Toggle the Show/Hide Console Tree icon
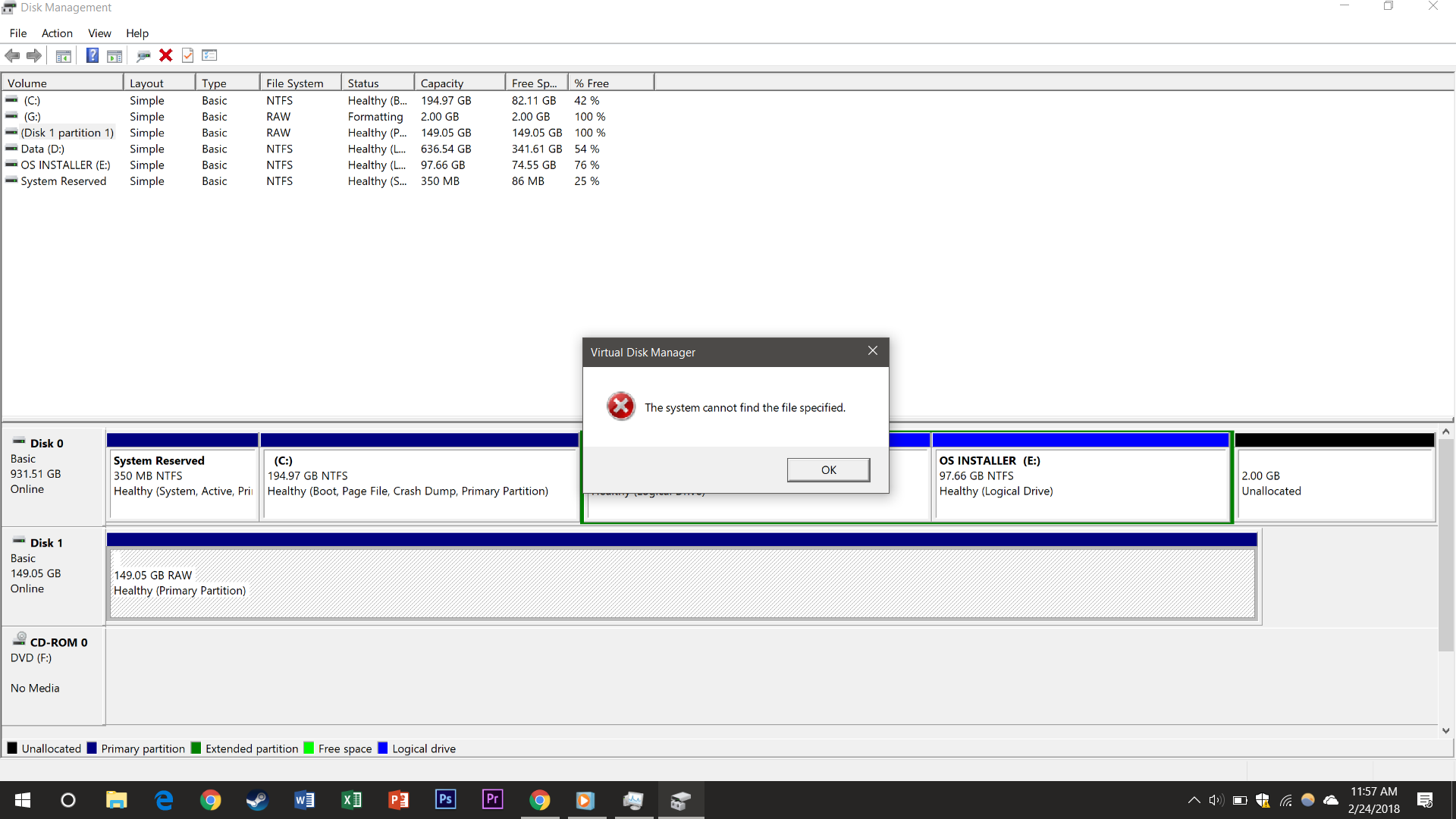The image size is (1456, 819). tap(64, 55)
